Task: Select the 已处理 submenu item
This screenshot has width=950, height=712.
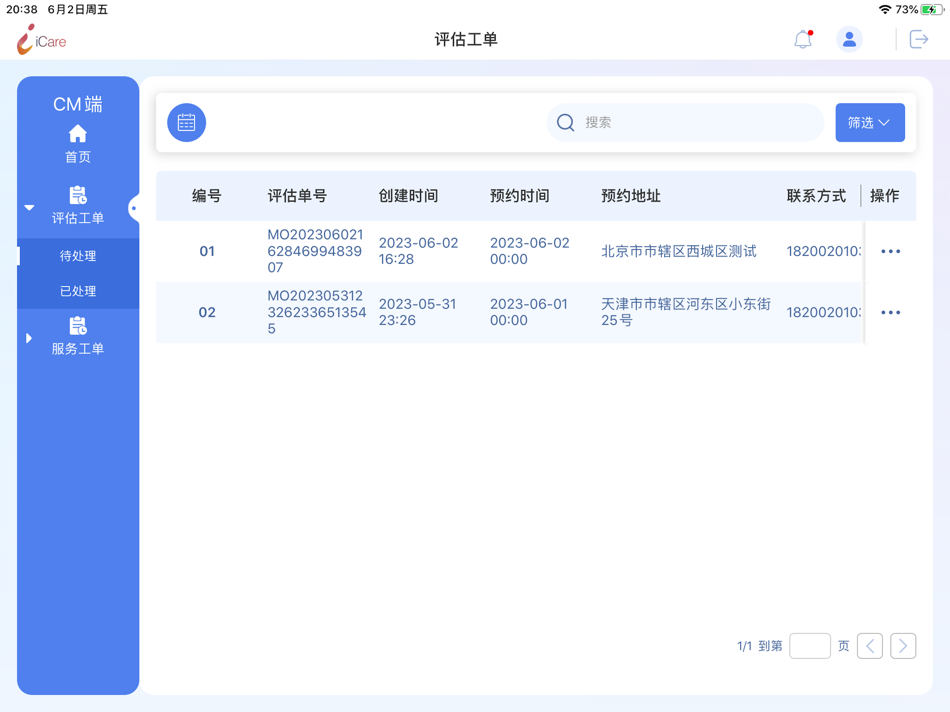Action: [x=78, y=291]
